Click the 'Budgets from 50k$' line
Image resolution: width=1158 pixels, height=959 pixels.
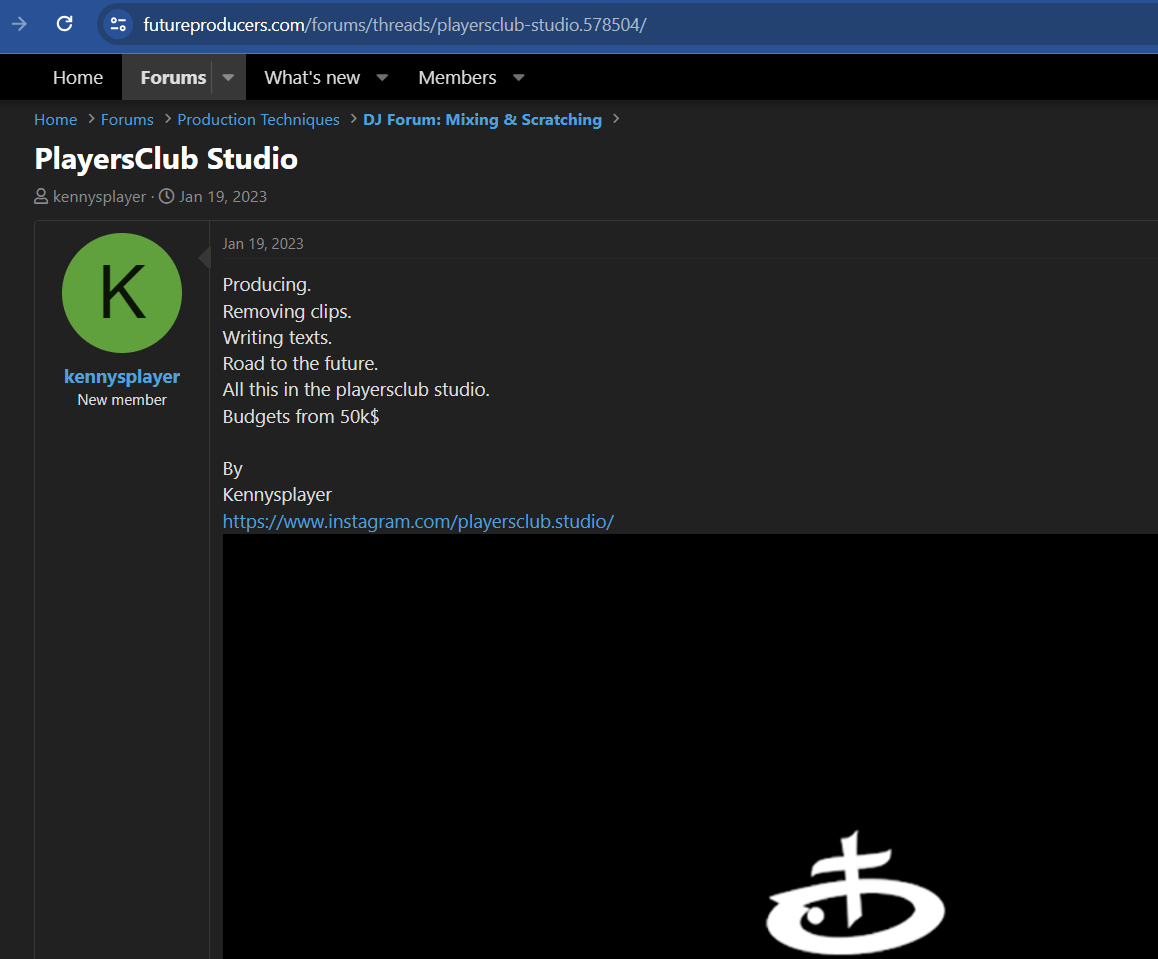click(301, 416)
